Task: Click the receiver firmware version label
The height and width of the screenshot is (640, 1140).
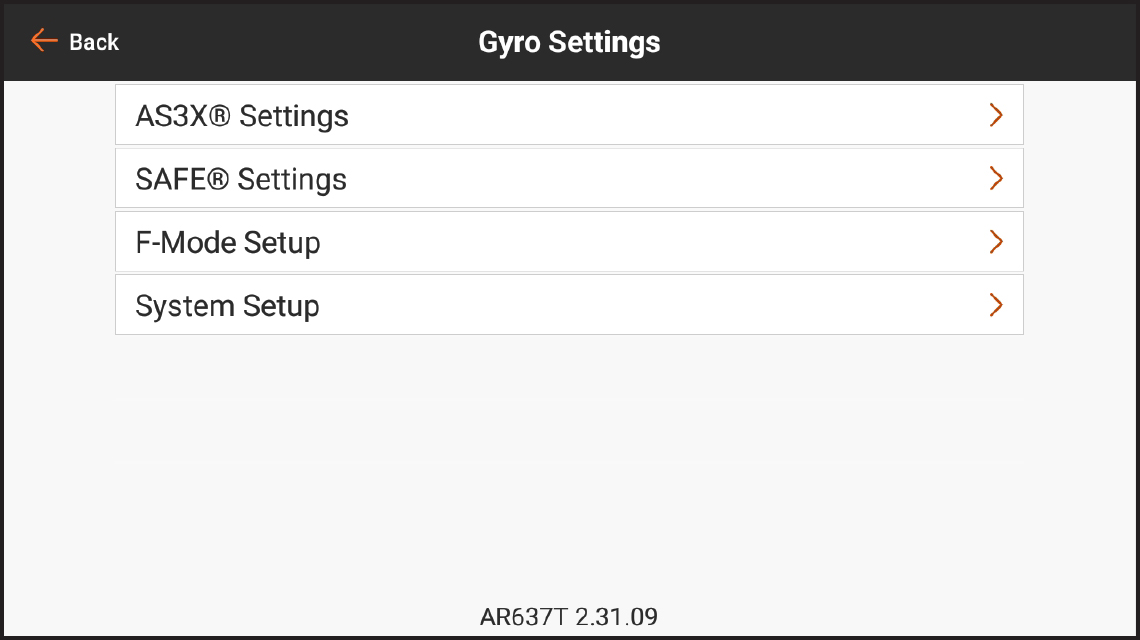Action: pos(568,616)
